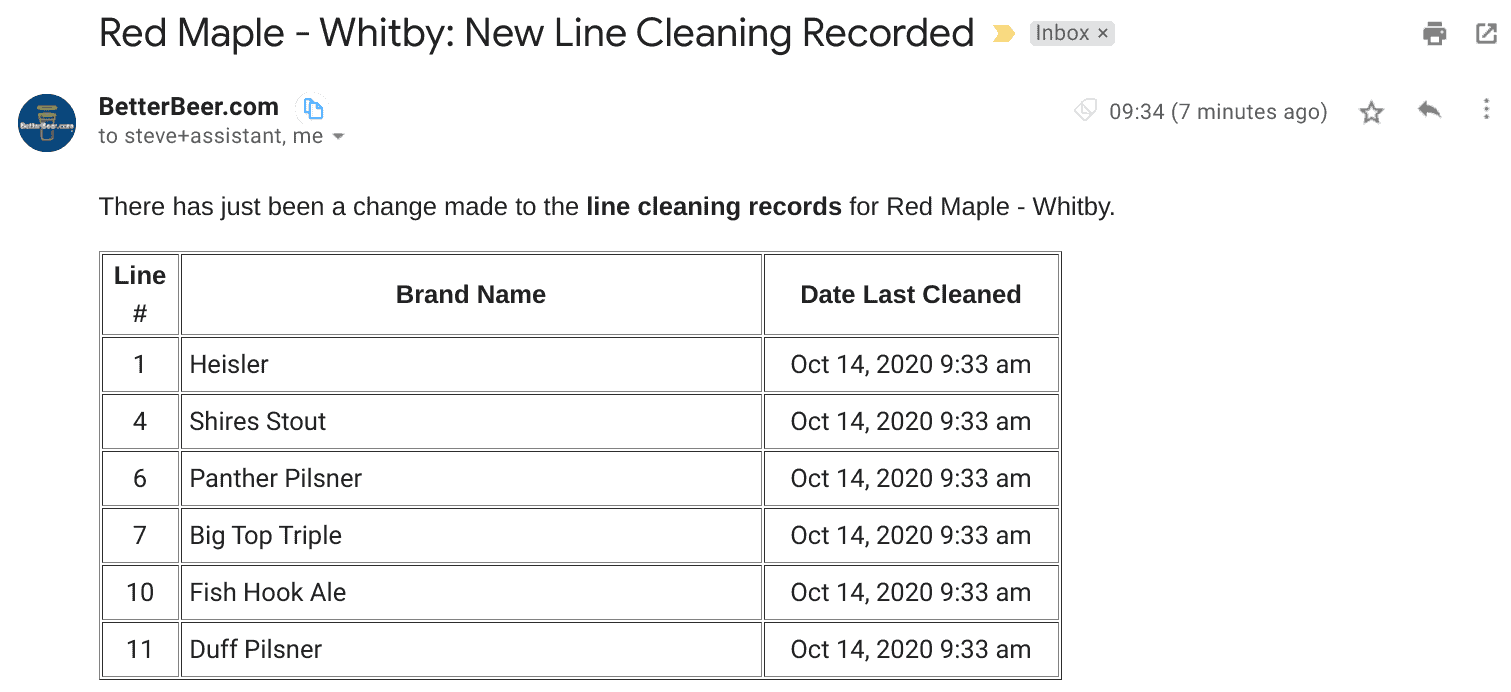The height and width of the screenshot is (692, 1511).
Task: Click the Inbox label chip
Action: [1072, 34]
